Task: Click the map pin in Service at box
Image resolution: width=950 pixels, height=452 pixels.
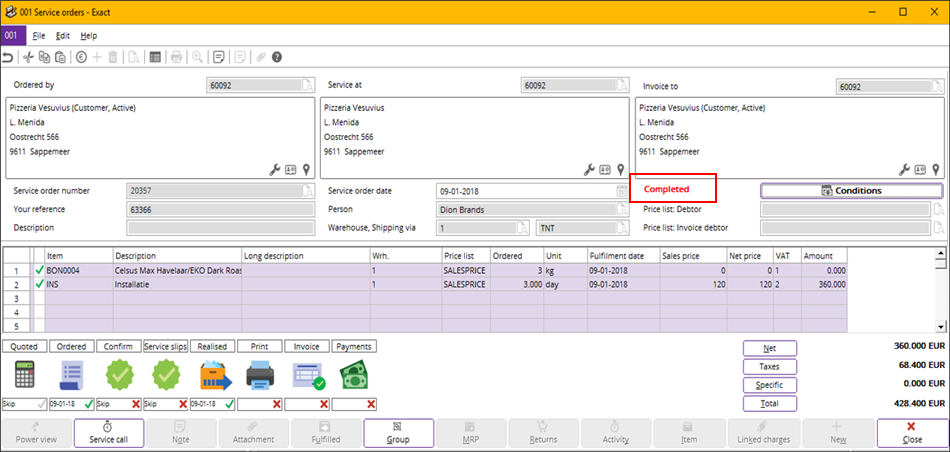Action: [x=620, y=170]
